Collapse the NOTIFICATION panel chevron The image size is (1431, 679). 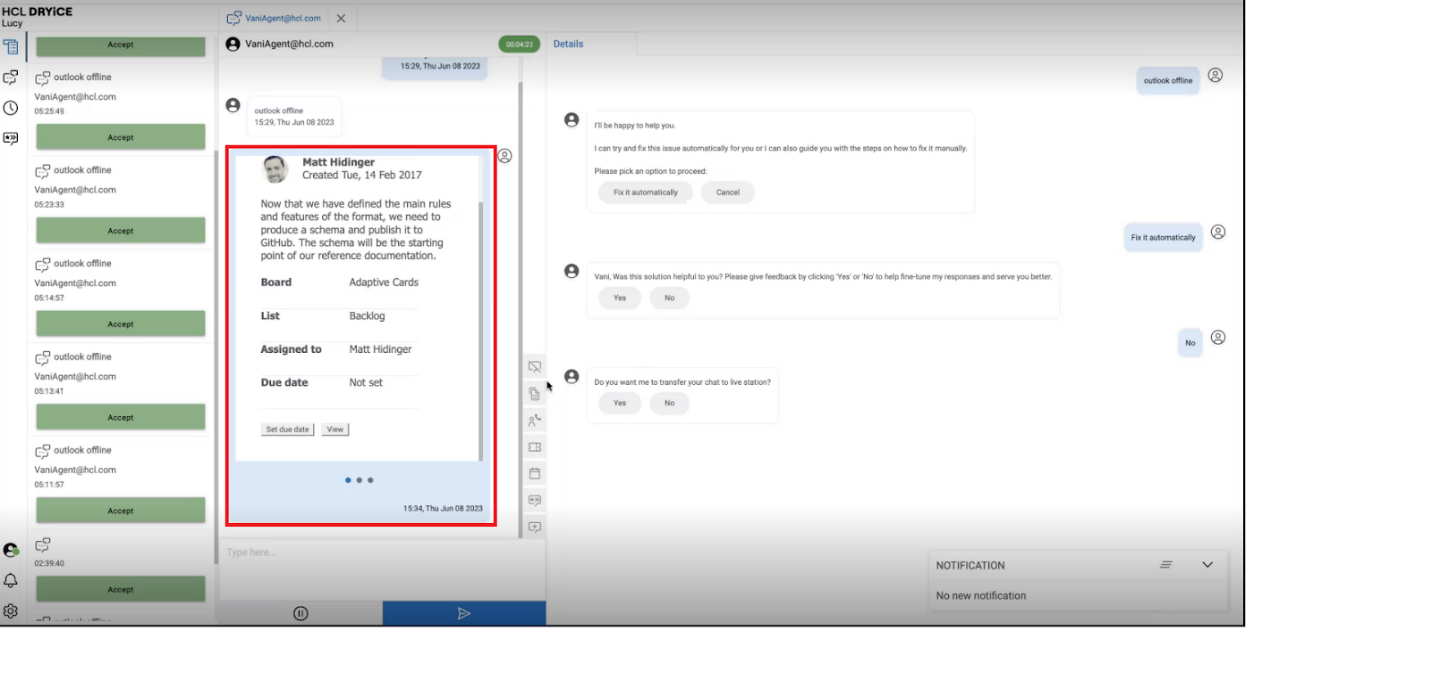pyautogui.click(x=1207, y=565)
